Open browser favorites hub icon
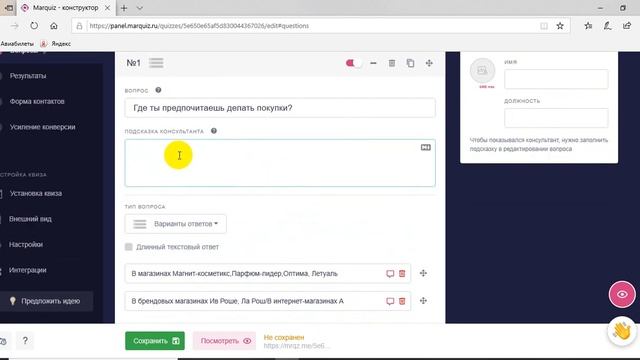This screenshot has height=360, width=640. click(588, 26)
